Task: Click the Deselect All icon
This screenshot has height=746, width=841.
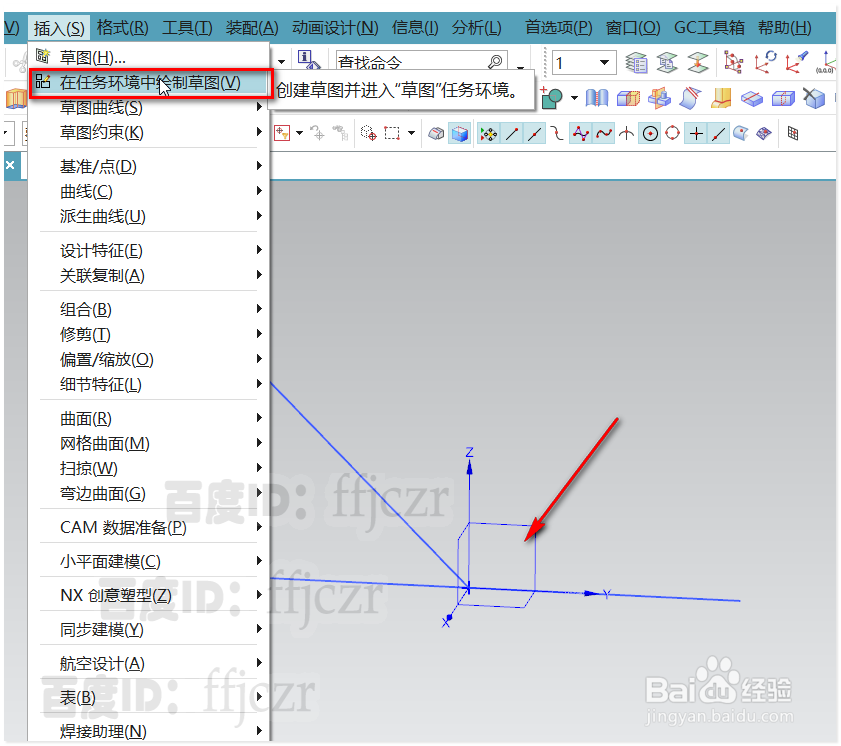Action: coord(318,133)
